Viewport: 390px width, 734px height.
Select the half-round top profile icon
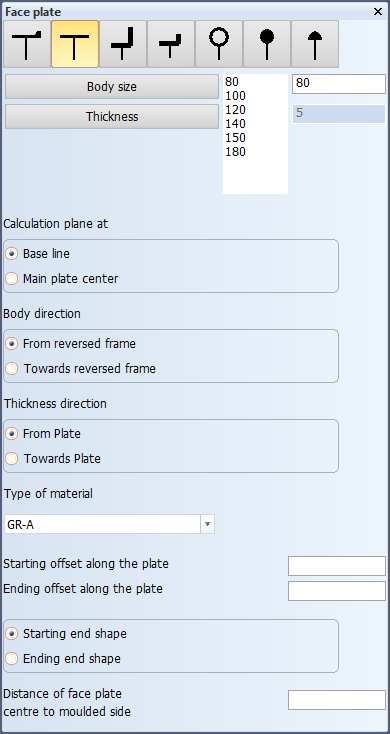coord(315,44)
